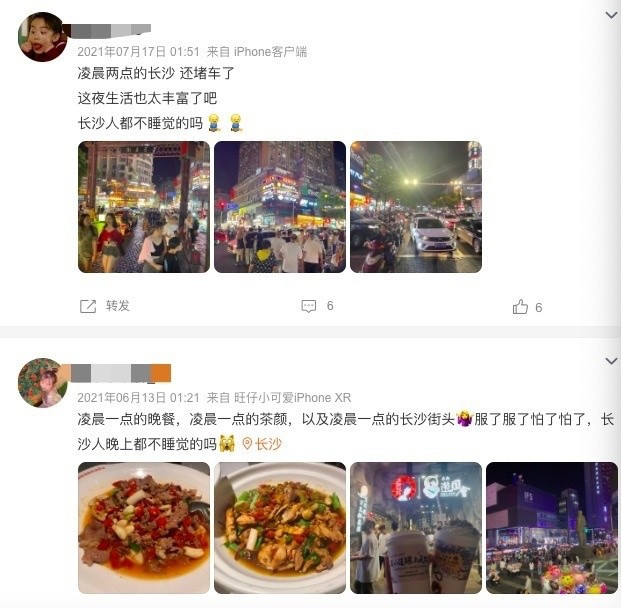Open the milk tea cups photo
622x608 pixels.
[x=416, y=528]
